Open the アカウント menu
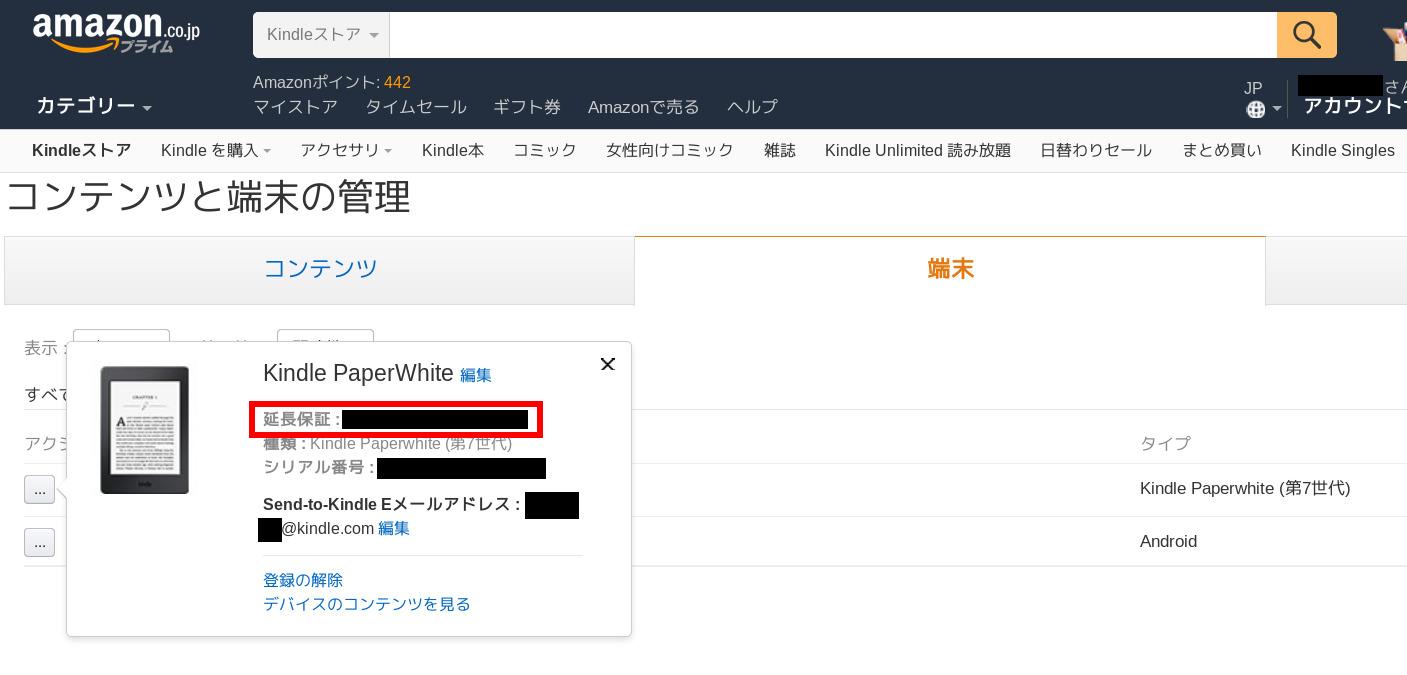Viewport: 1407px width, 675px height. click(x=1354, y=106)
